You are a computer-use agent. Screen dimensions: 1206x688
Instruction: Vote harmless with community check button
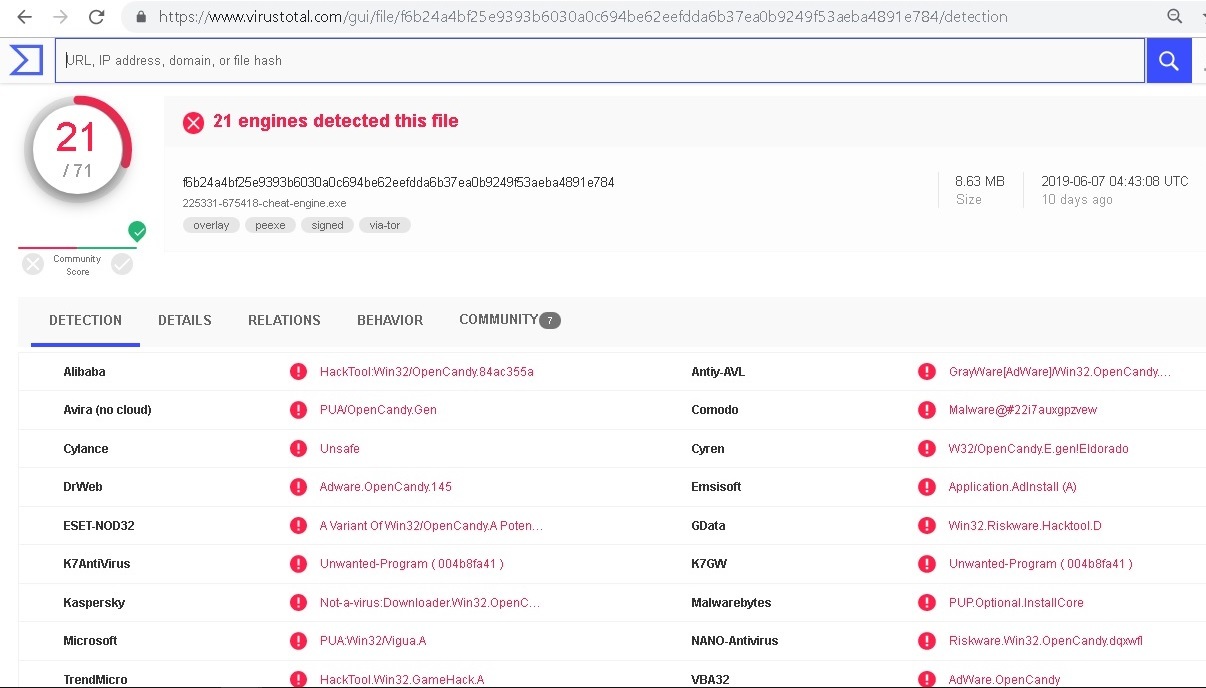tap(122, 264)
